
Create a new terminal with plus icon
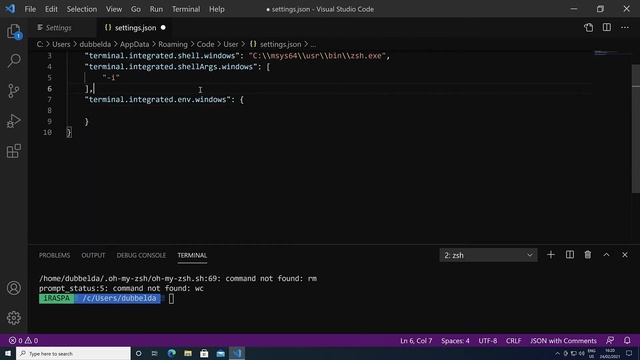click(x=551, y=255)
